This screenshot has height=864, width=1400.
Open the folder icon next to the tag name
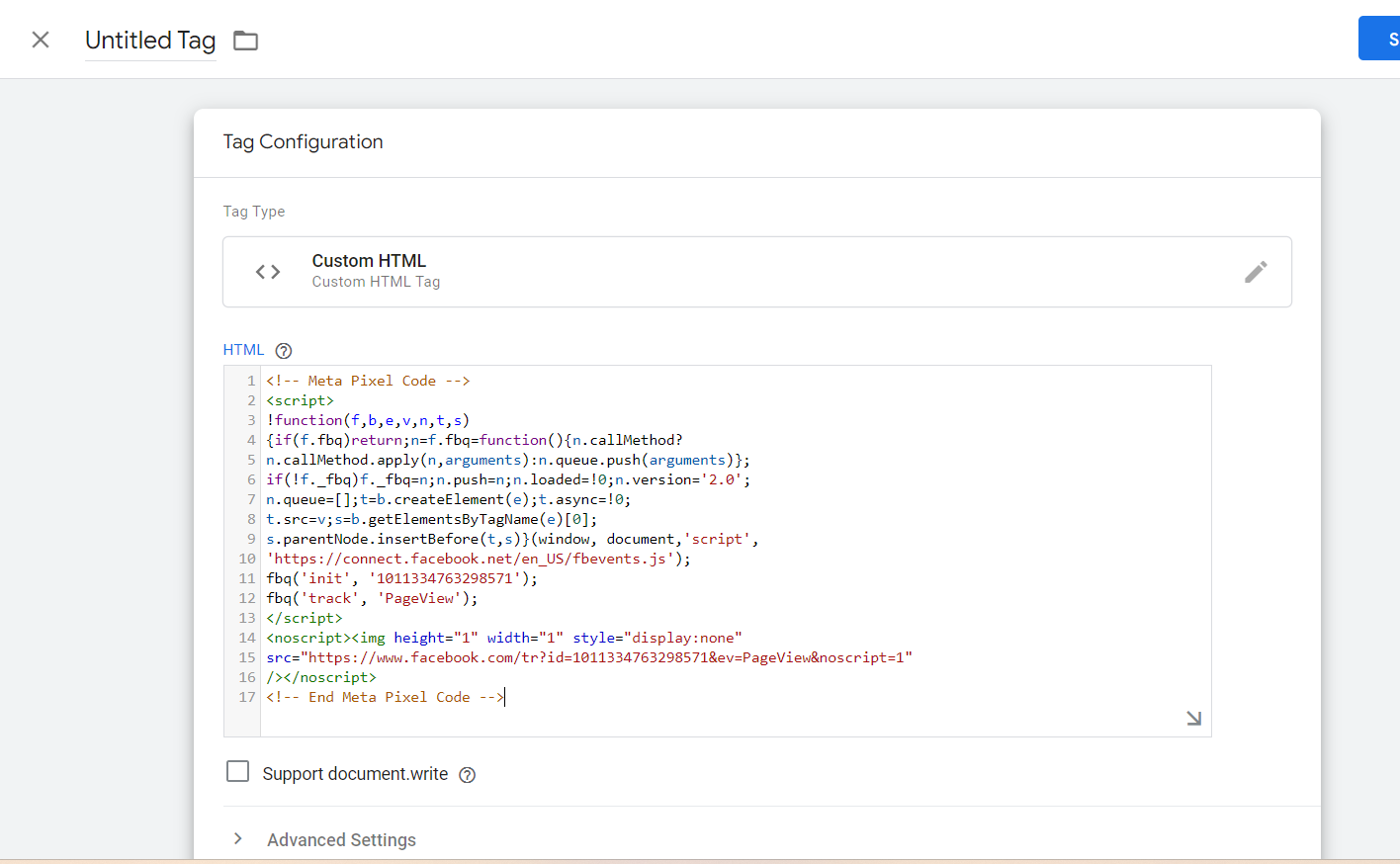tap(245, 41)
